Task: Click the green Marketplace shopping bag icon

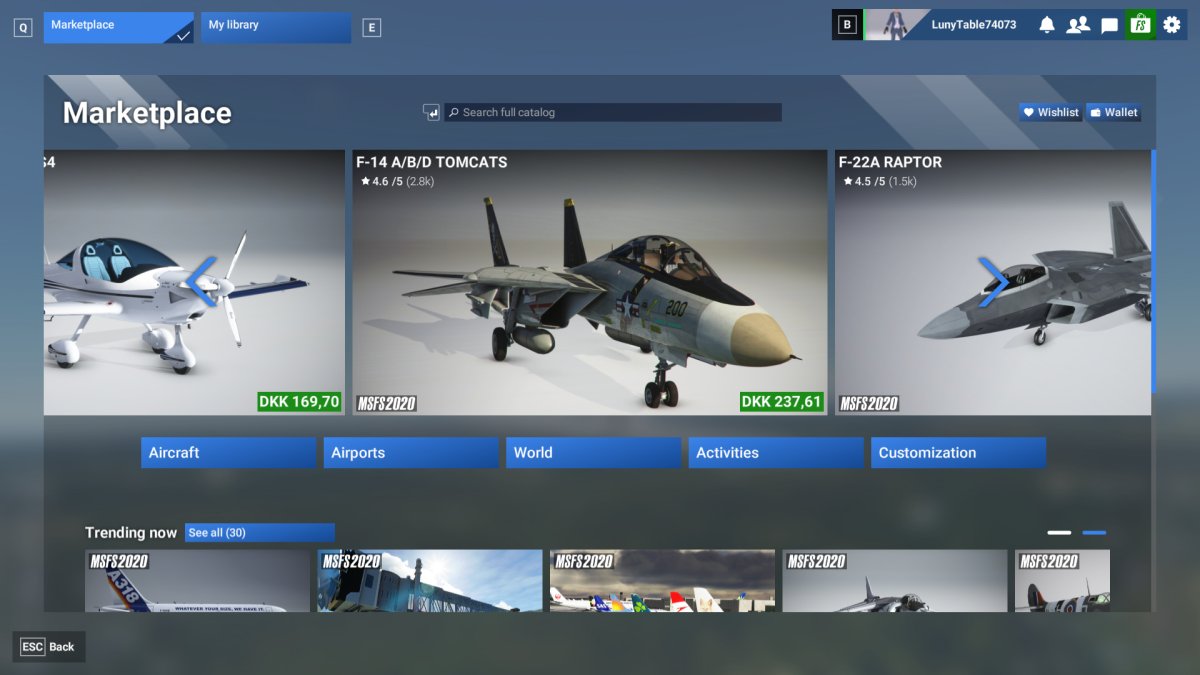Action: click(x=1140, y=25)
